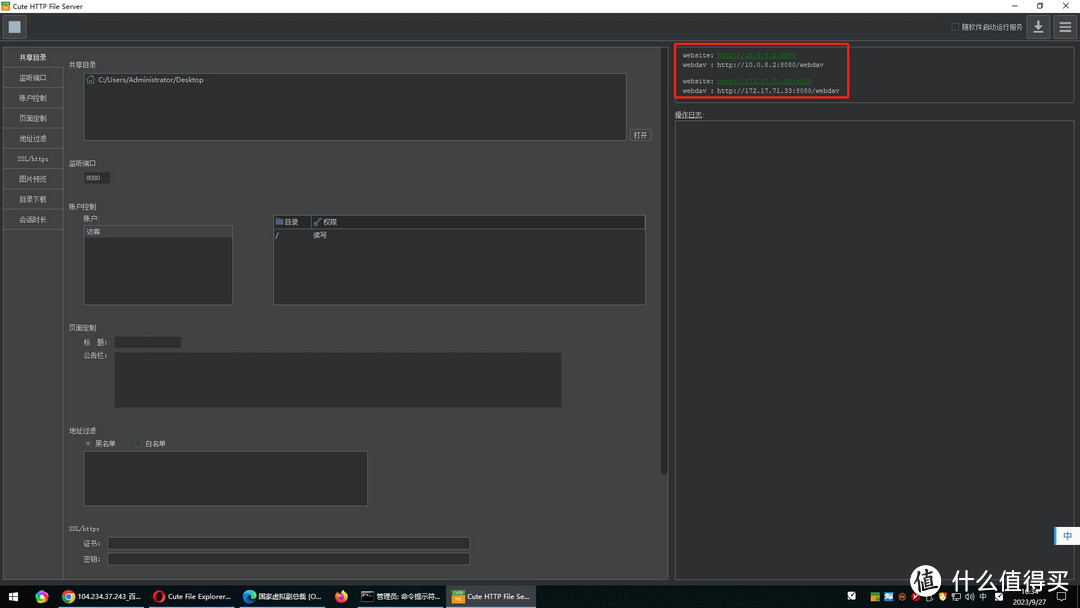Click the 读写 permission cell
Image resolution: width=1080 pixels, height=608 pixels.
pos(320,235)
